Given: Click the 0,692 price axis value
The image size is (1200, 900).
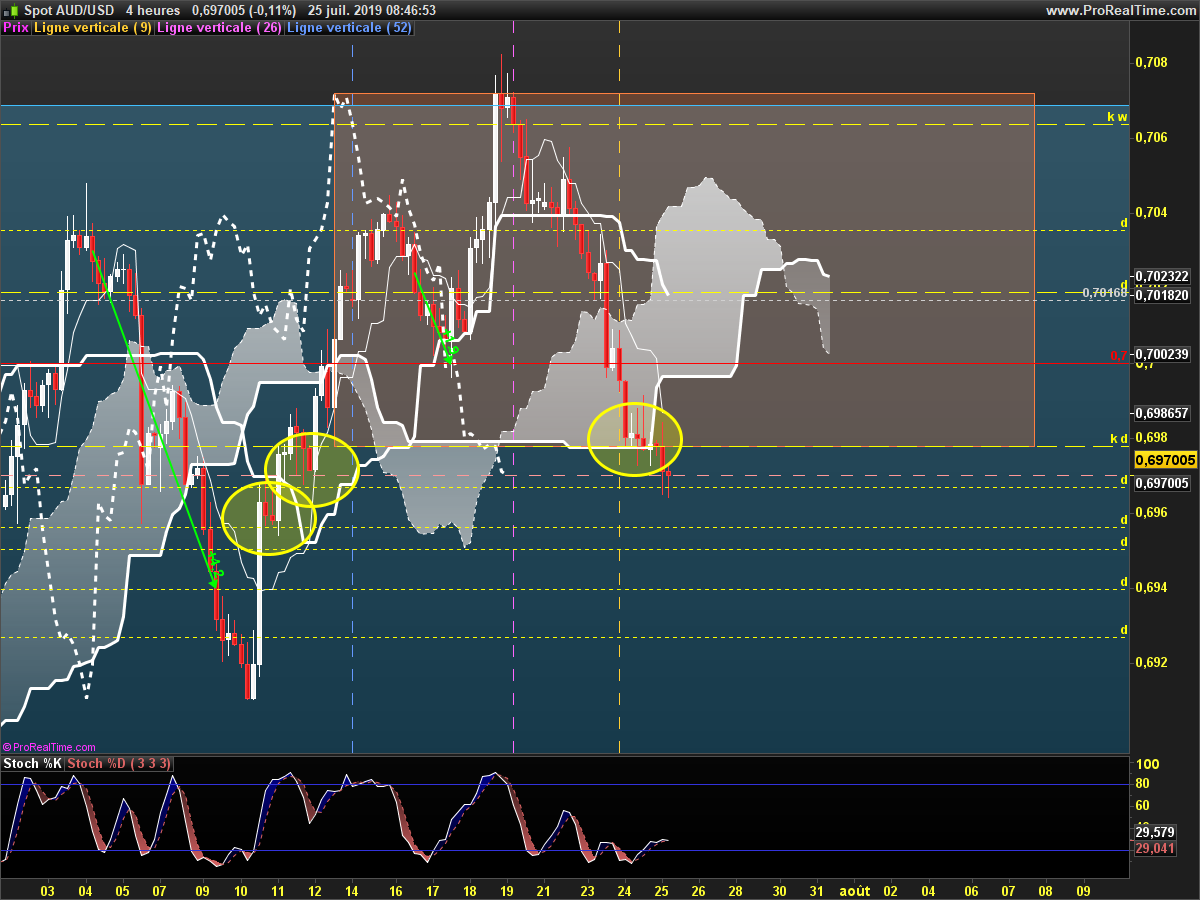Looking at the screenshot, I should (1151, 662).
